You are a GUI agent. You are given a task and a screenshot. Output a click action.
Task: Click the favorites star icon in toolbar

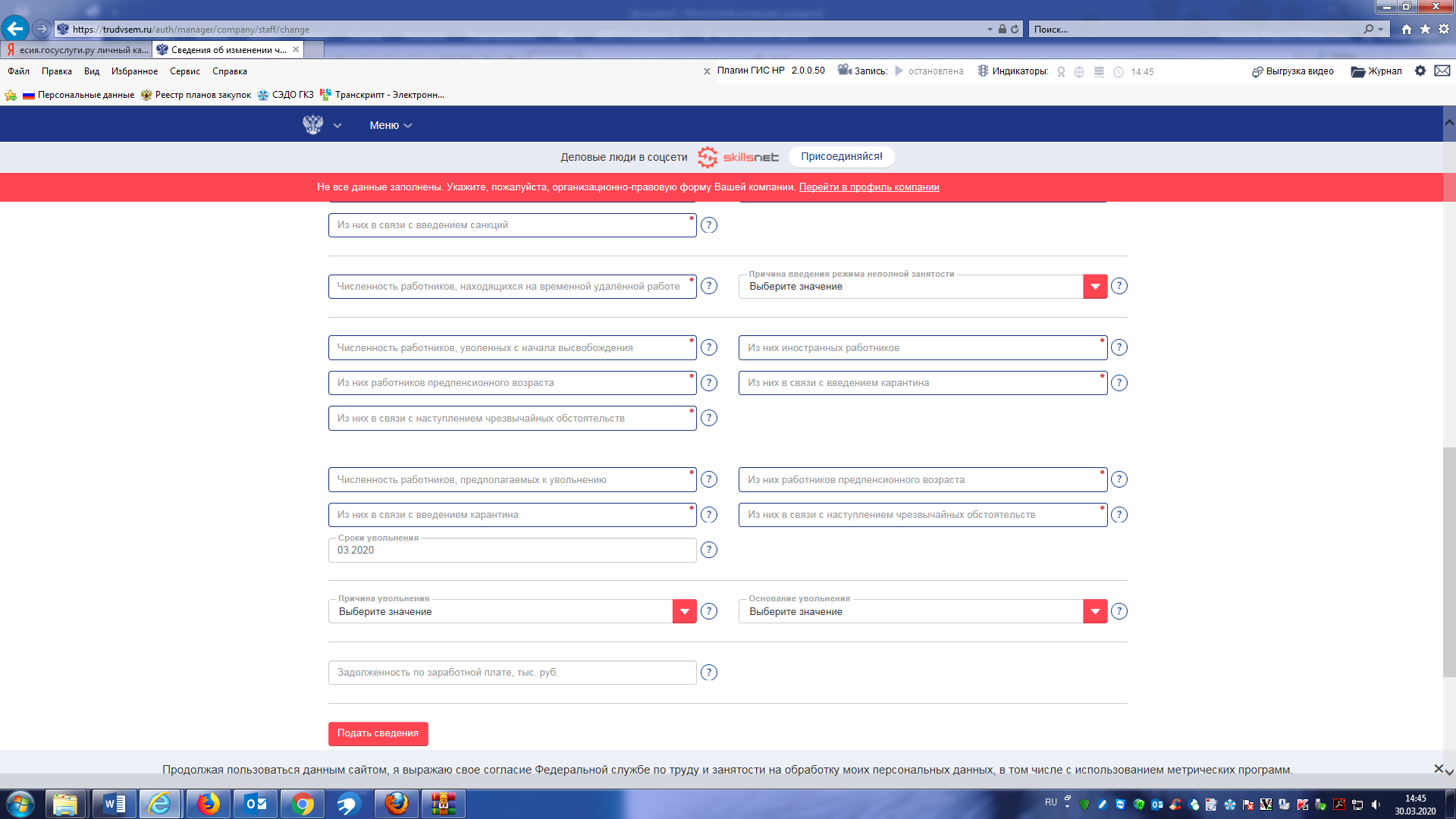(x=1425, y=29)
